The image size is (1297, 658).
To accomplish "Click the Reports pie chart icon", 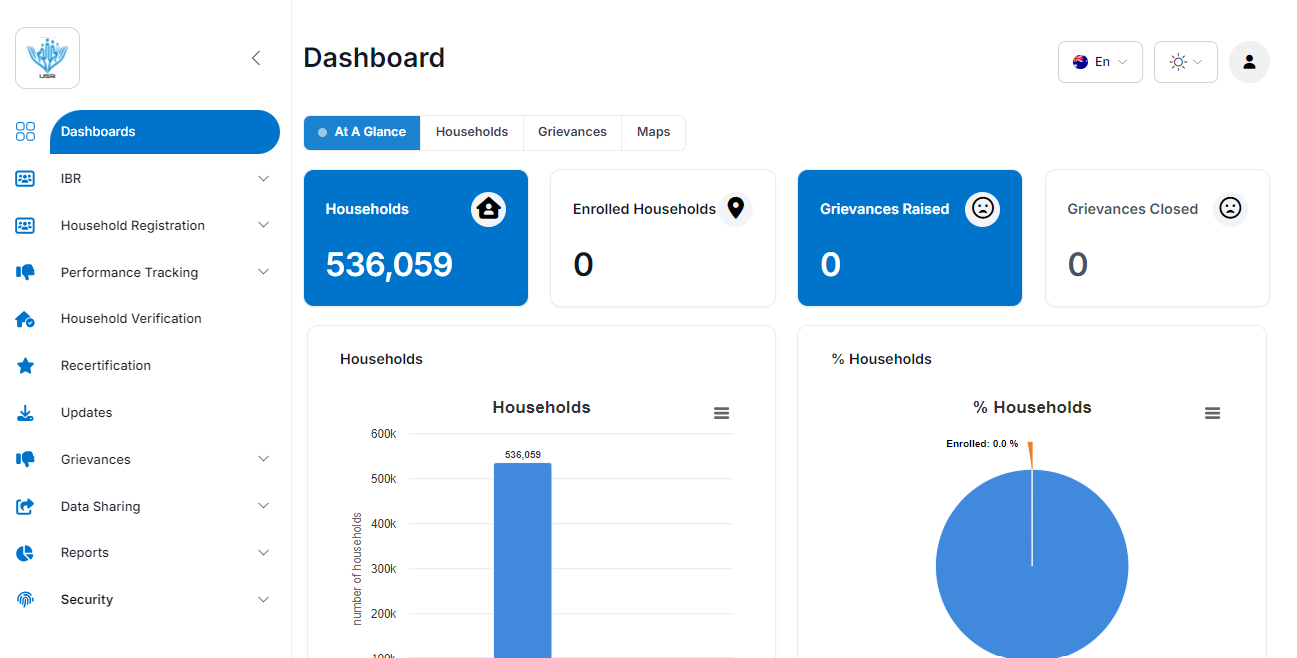I will click(25, 553).
